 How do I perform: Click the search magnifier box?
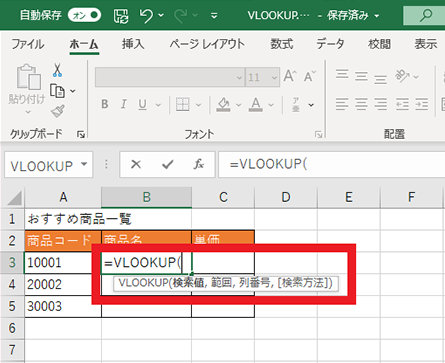click(425, 15)
